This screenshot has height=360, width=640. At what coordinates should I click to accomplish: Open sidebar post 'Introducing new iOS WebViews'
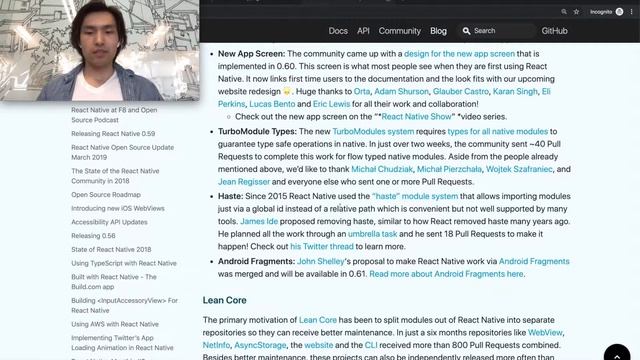[x=118, y=209]
